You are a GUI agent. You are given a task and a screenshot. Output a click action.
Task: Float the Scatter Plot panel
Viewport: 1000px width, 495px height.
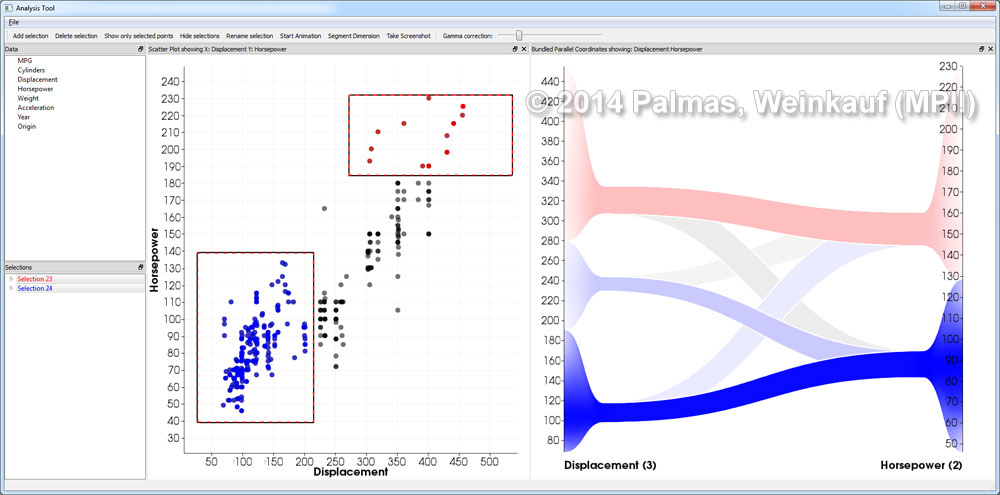[515, 49]
